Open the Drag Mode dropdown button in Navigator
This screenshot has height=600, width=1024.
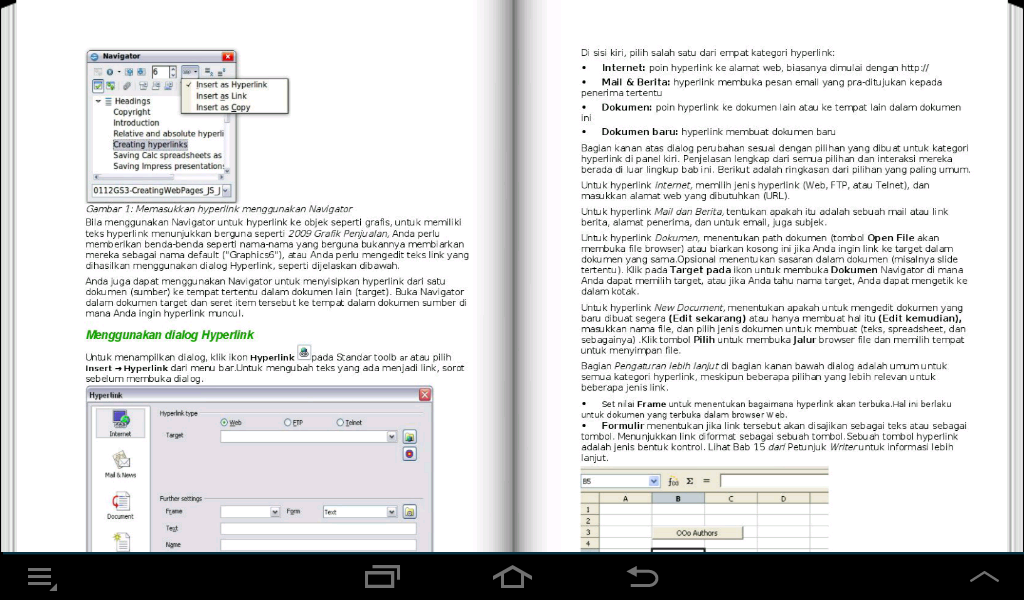(190, 72)
